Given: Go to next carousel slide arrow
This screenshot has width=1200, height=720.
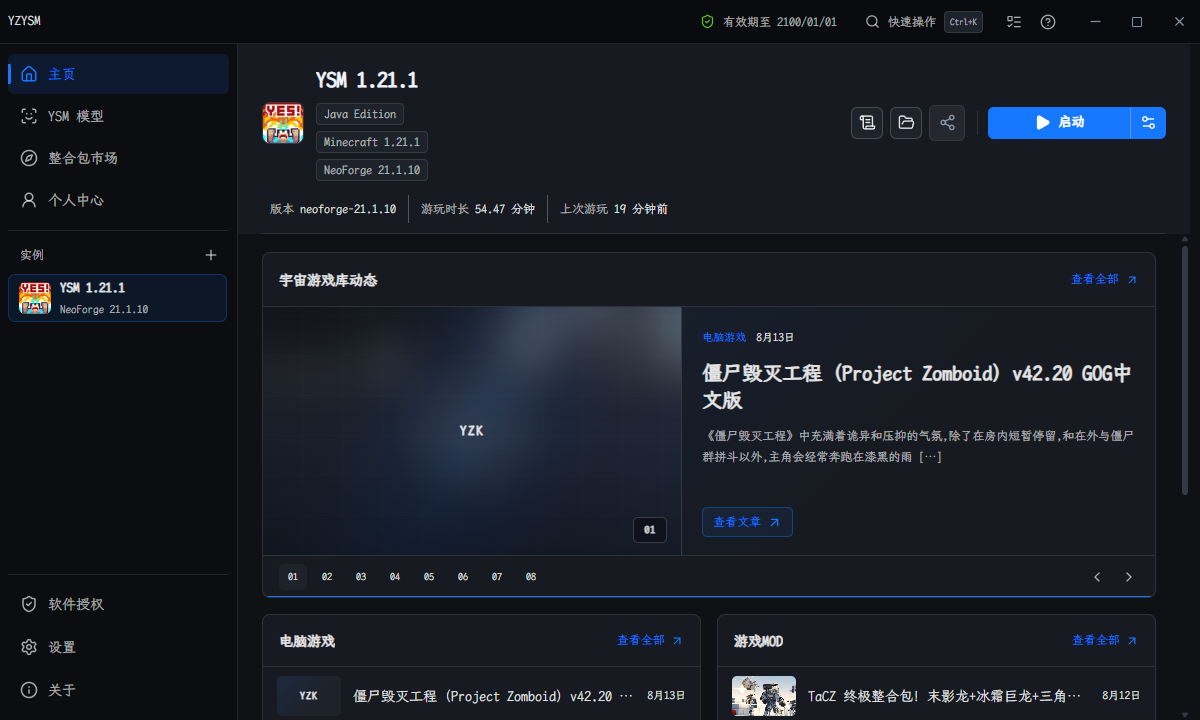Looking at the screenshot, I should click(x=1129, y=577).
